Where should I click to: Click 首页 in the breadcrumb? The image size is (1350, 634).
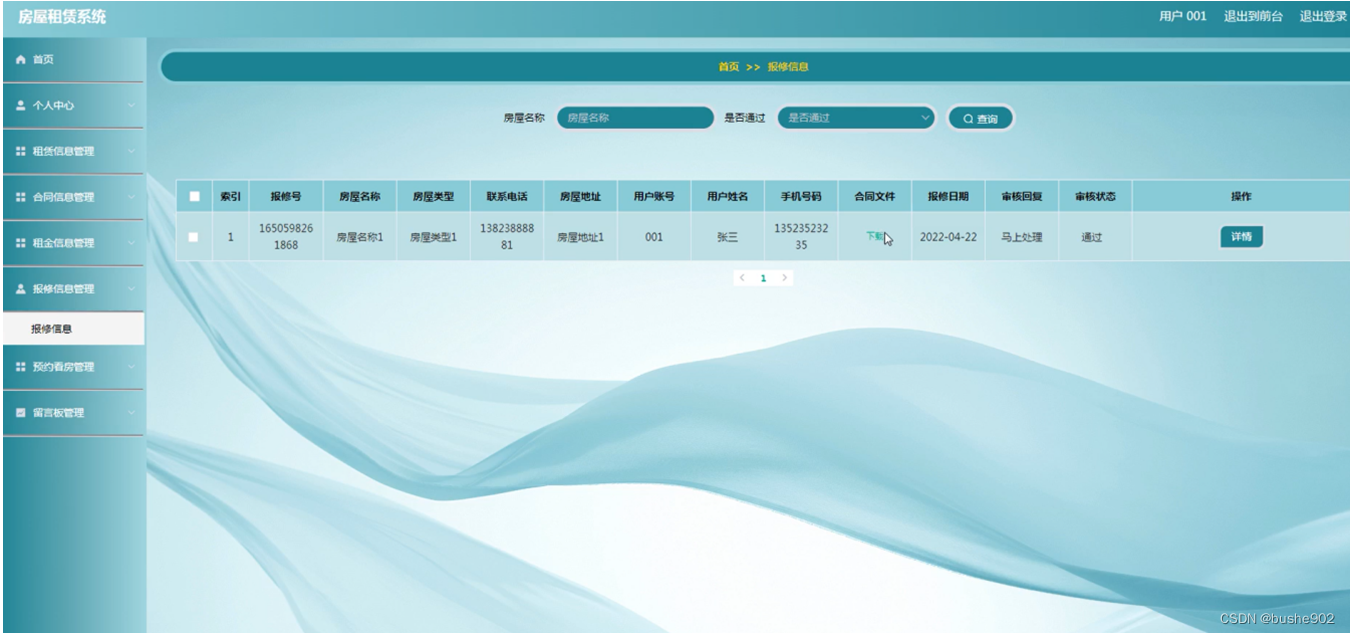point(728,67)
